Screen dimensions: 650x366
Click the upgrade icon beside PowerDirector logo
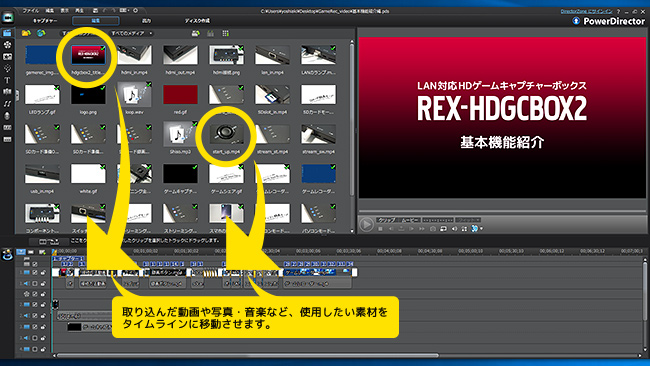pyautogui.click(x=576, y=21)
